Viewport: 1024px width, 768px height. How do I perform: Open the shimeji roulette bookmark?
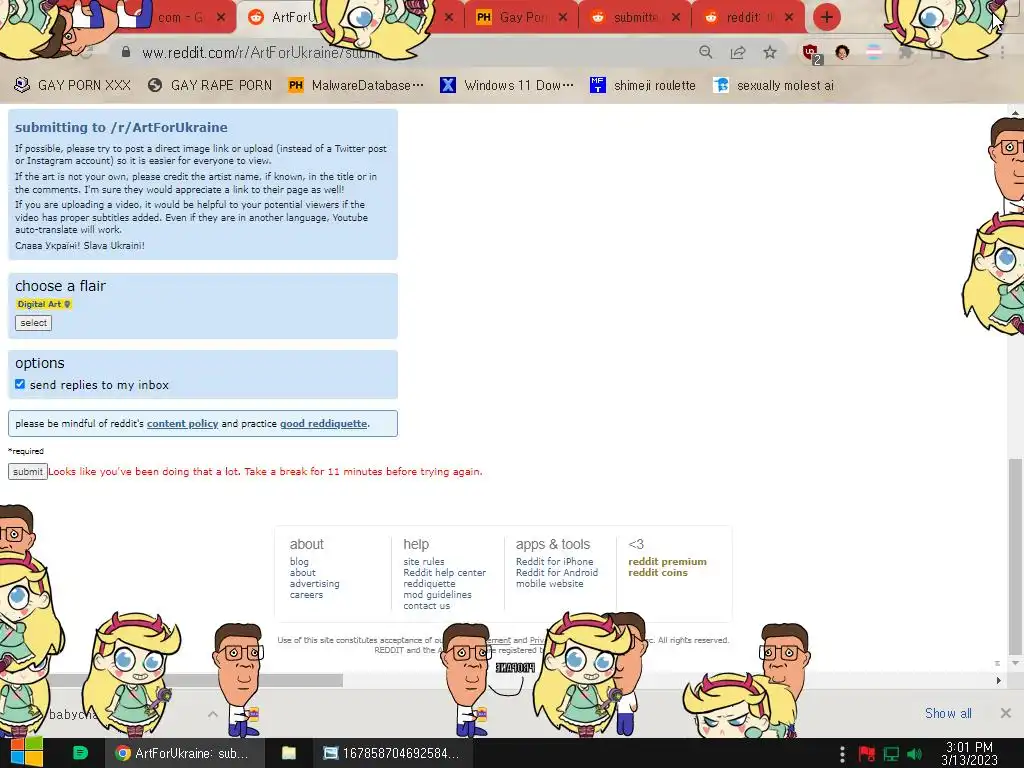643,86
